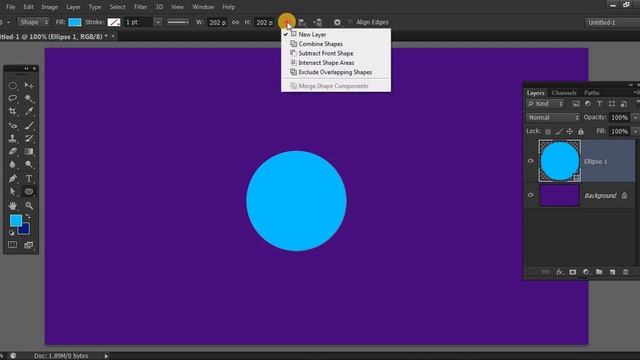Toggle pixel layers filter
640x360 pixels.
click(576, 104)
